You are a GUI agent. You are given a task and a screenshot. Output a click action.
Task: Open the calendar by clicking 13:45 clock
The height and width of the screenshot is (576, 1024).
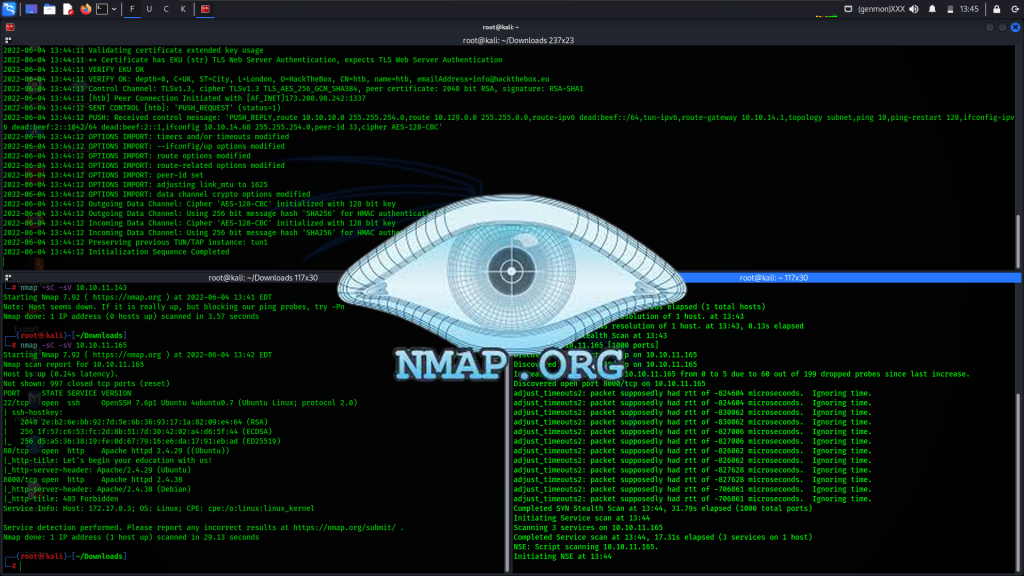[970, 8]
